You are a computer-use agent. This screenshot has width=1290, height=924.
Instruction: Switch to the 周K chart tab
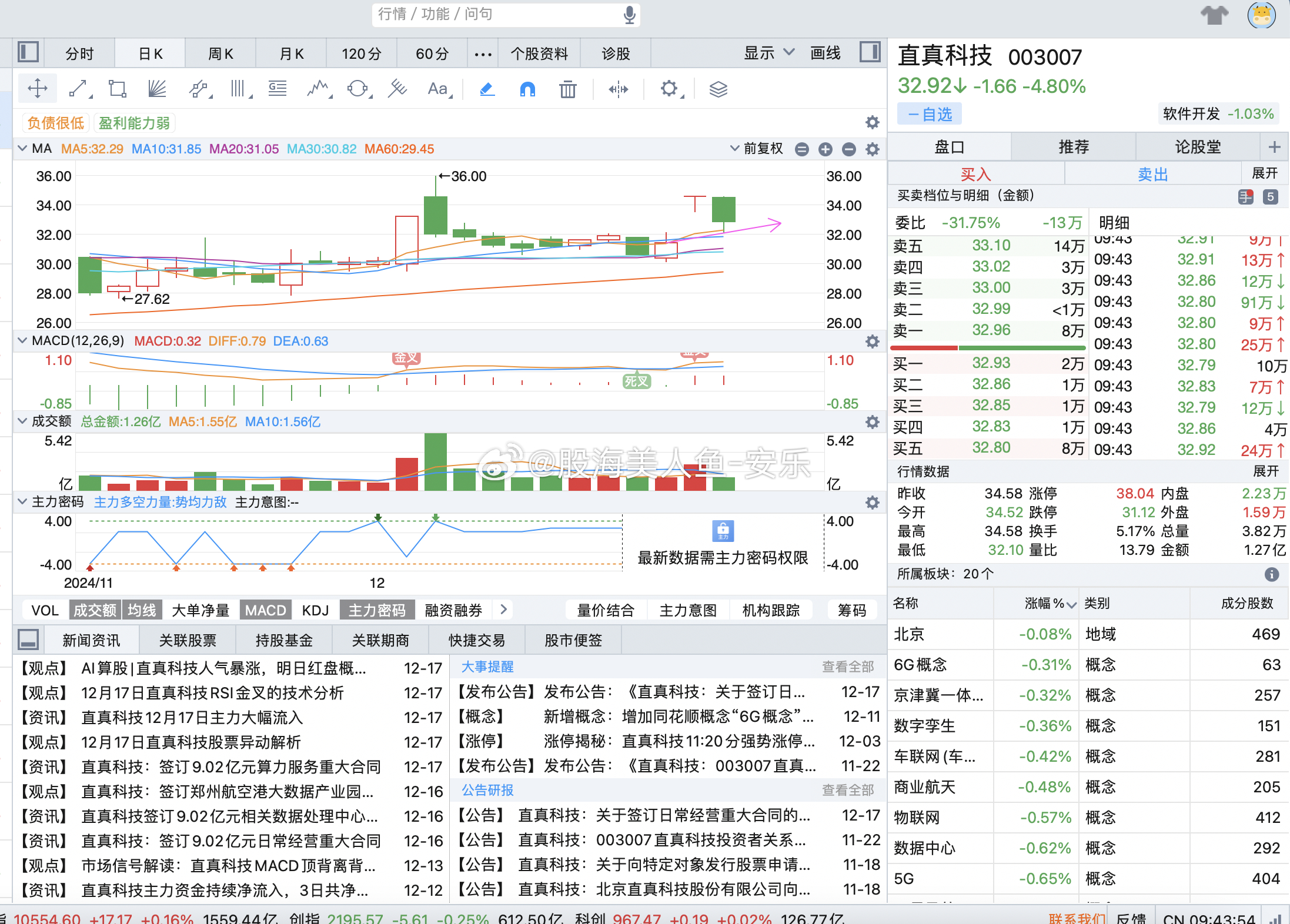coord(220,54)
